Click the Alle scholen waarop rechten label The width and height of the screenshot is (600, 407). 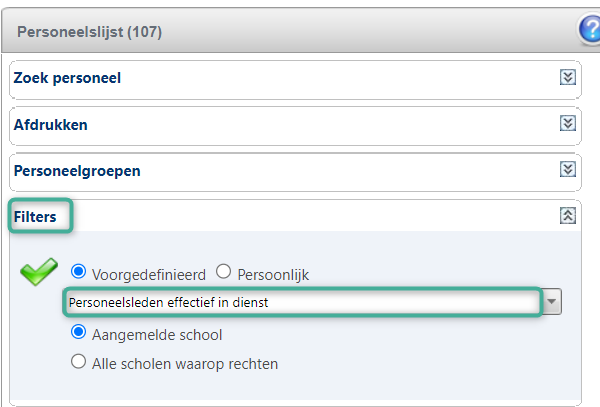click(185, 364)
